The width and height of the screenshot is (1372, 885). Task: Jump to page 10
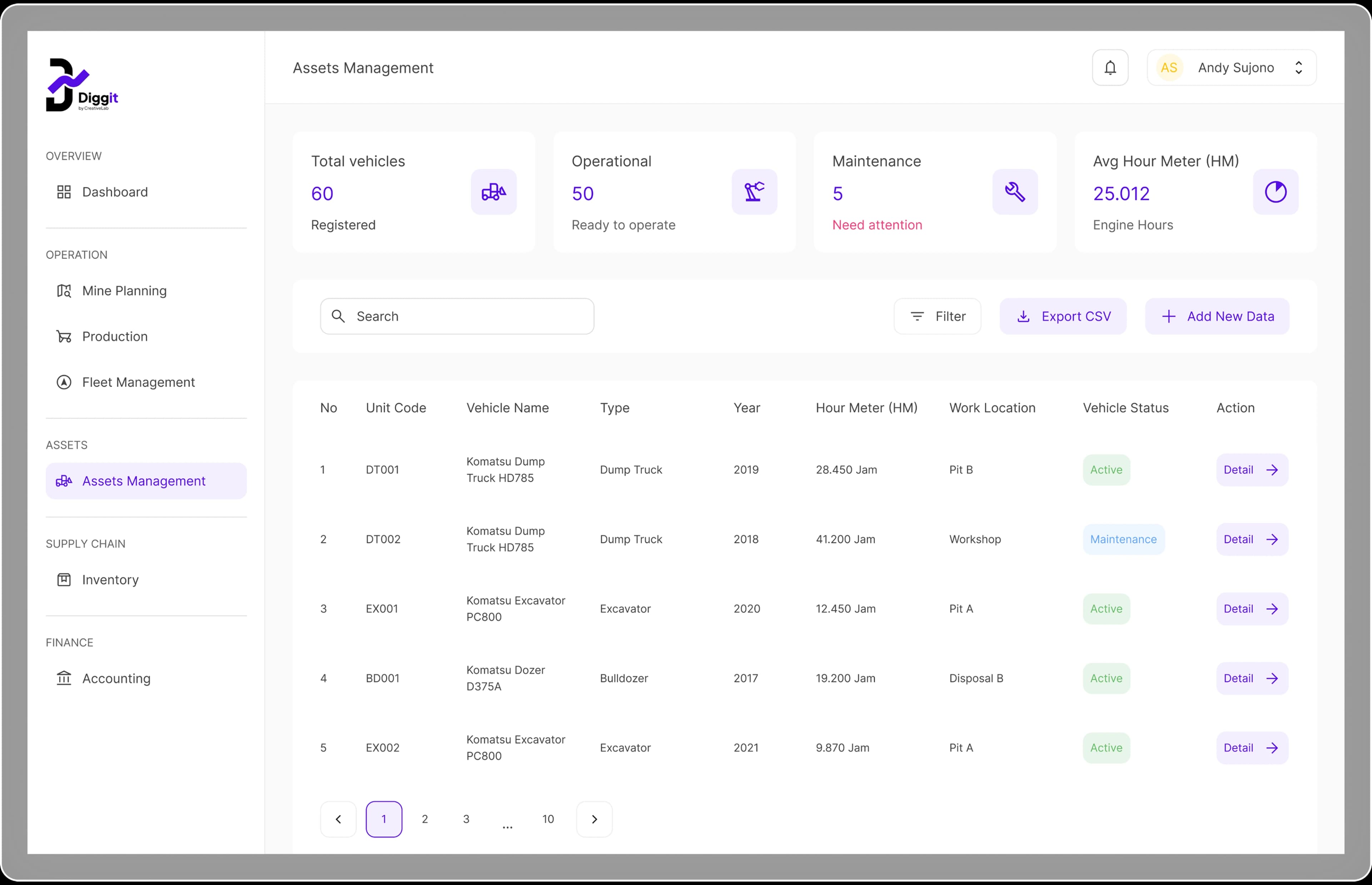(x=548, y=820)
